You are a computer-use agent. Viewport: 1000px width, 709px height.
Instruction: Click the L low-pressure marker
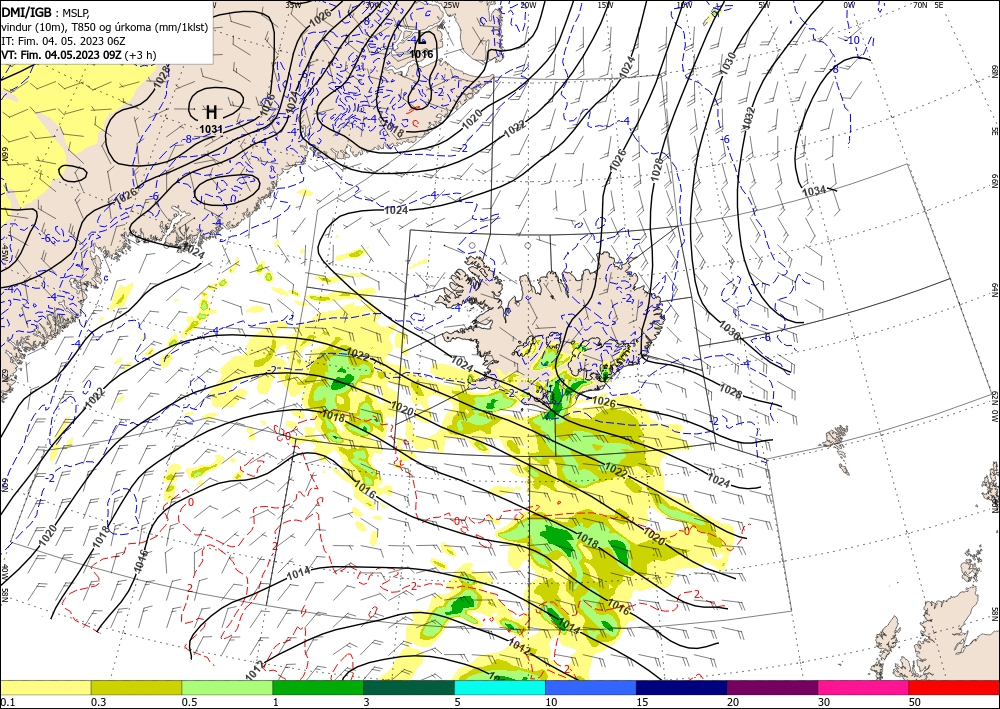pos(421,38)
